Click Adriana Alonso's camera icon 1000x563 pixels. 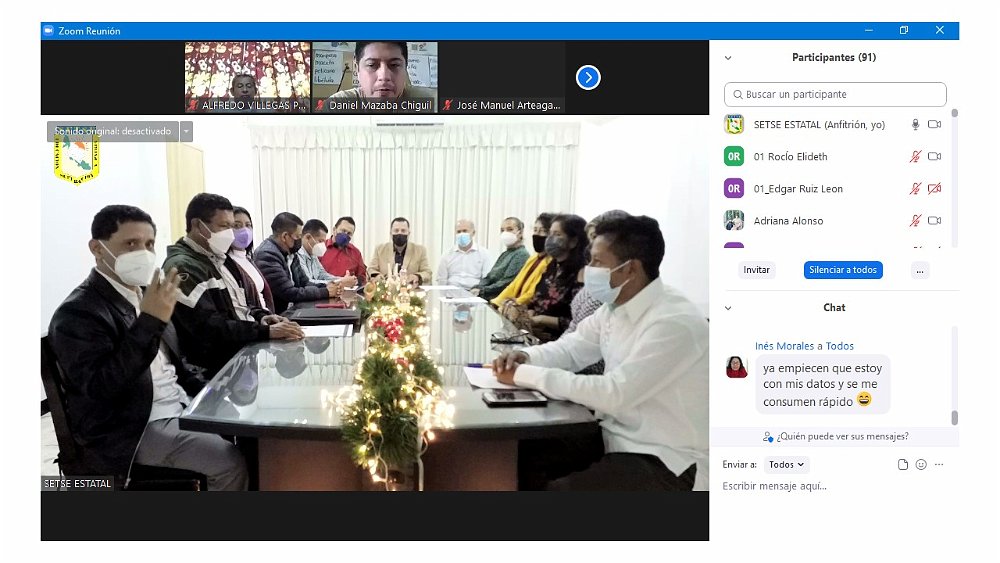(x=934, y=221)
